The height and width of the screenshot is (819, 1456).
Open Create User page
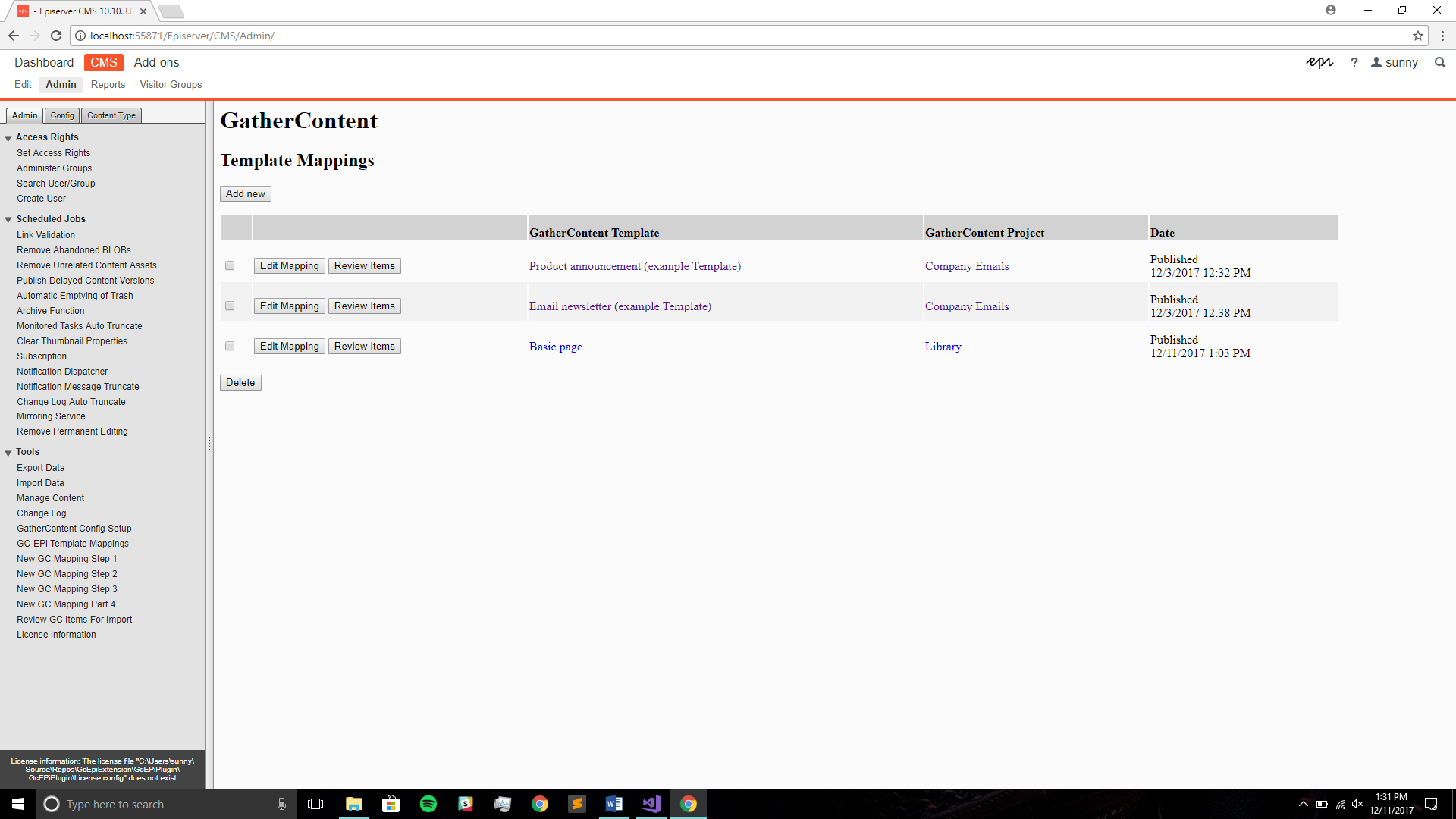coord(42,199)
